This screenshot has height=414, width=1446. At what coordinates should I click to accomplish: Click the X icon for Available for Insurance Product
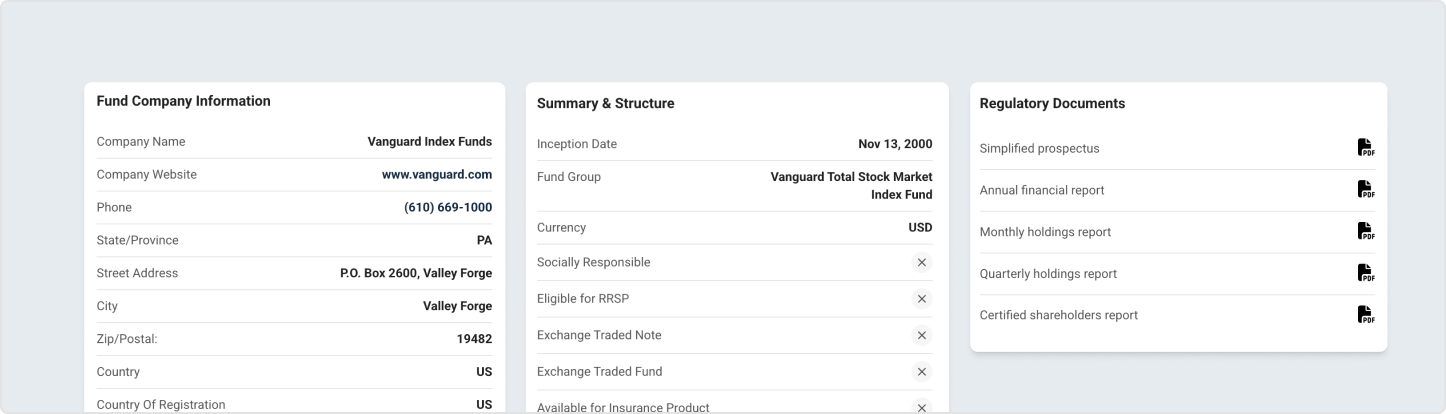click(x=922, y=407)
